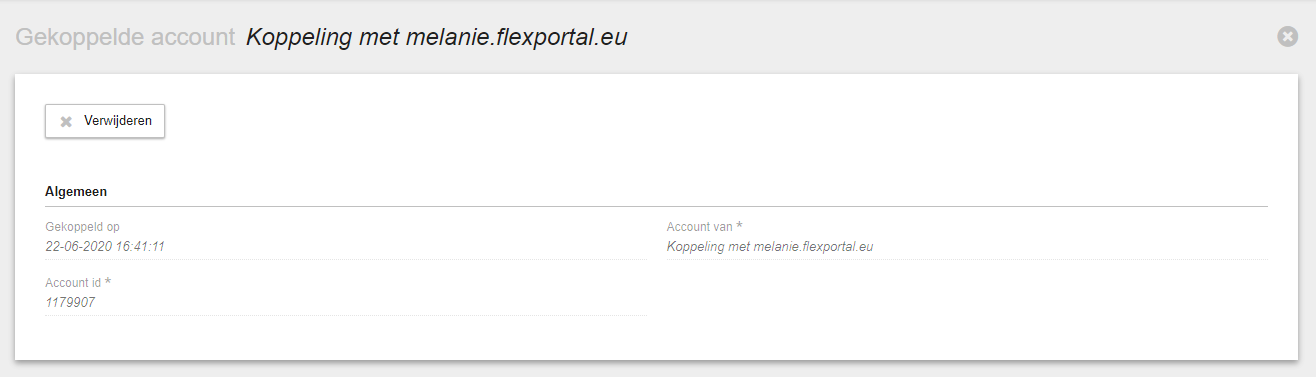Click the required asterisk beside Account id

click(x=107, y=282)
